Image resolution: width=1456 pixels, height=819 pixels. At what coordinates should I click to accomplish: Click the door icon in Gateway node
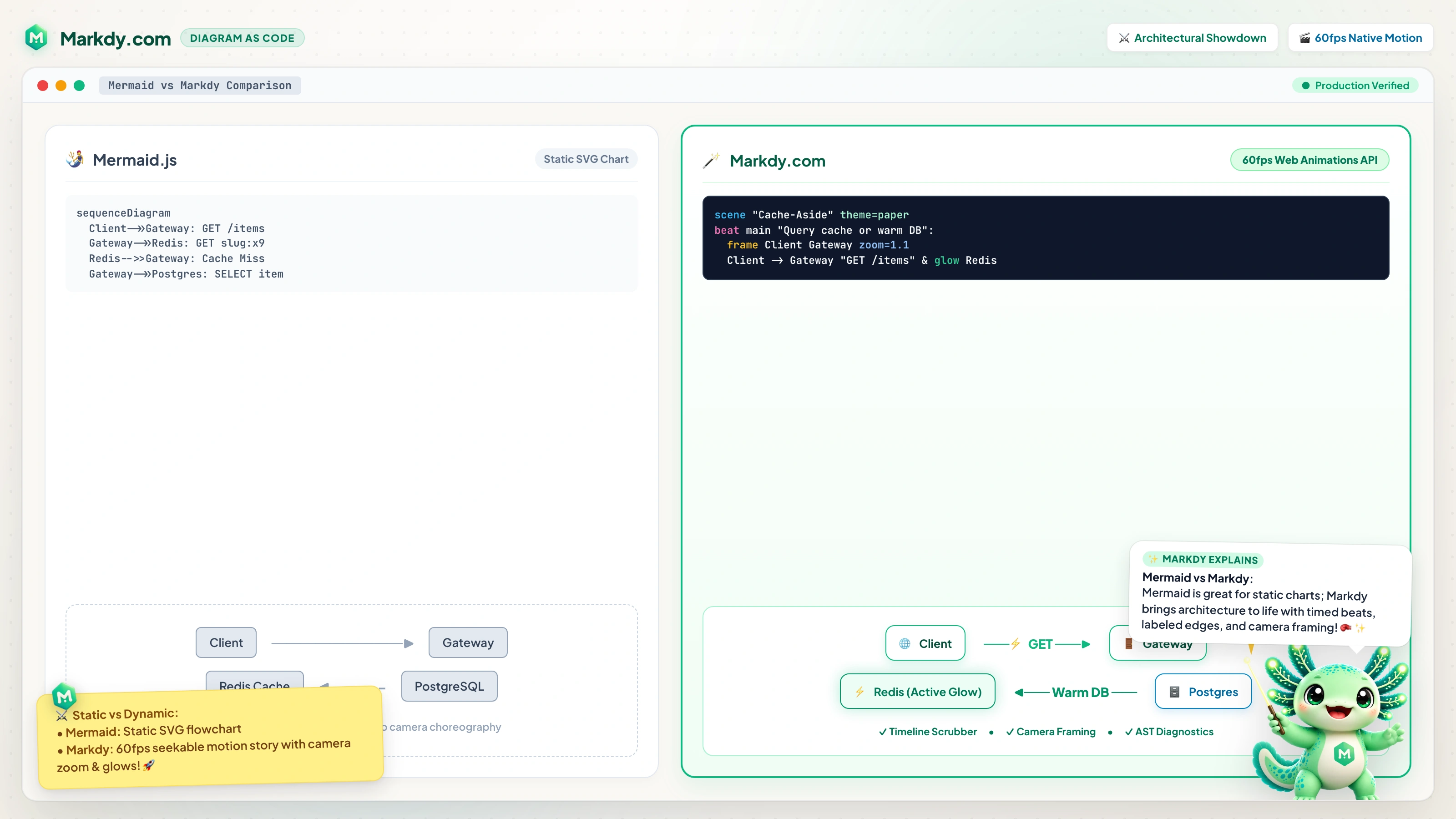1128,644
